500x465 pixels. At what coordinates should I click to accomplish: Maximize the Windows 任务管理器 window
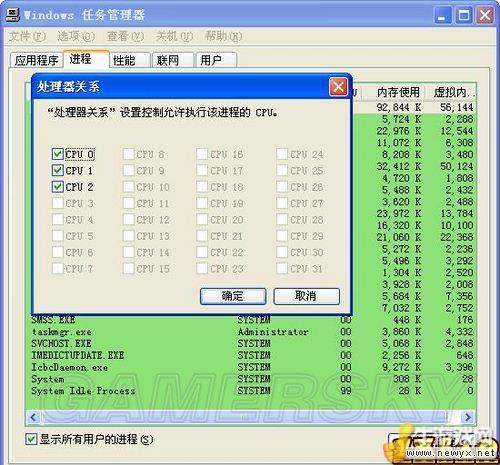pyautogui.click(x=464, y=15)
